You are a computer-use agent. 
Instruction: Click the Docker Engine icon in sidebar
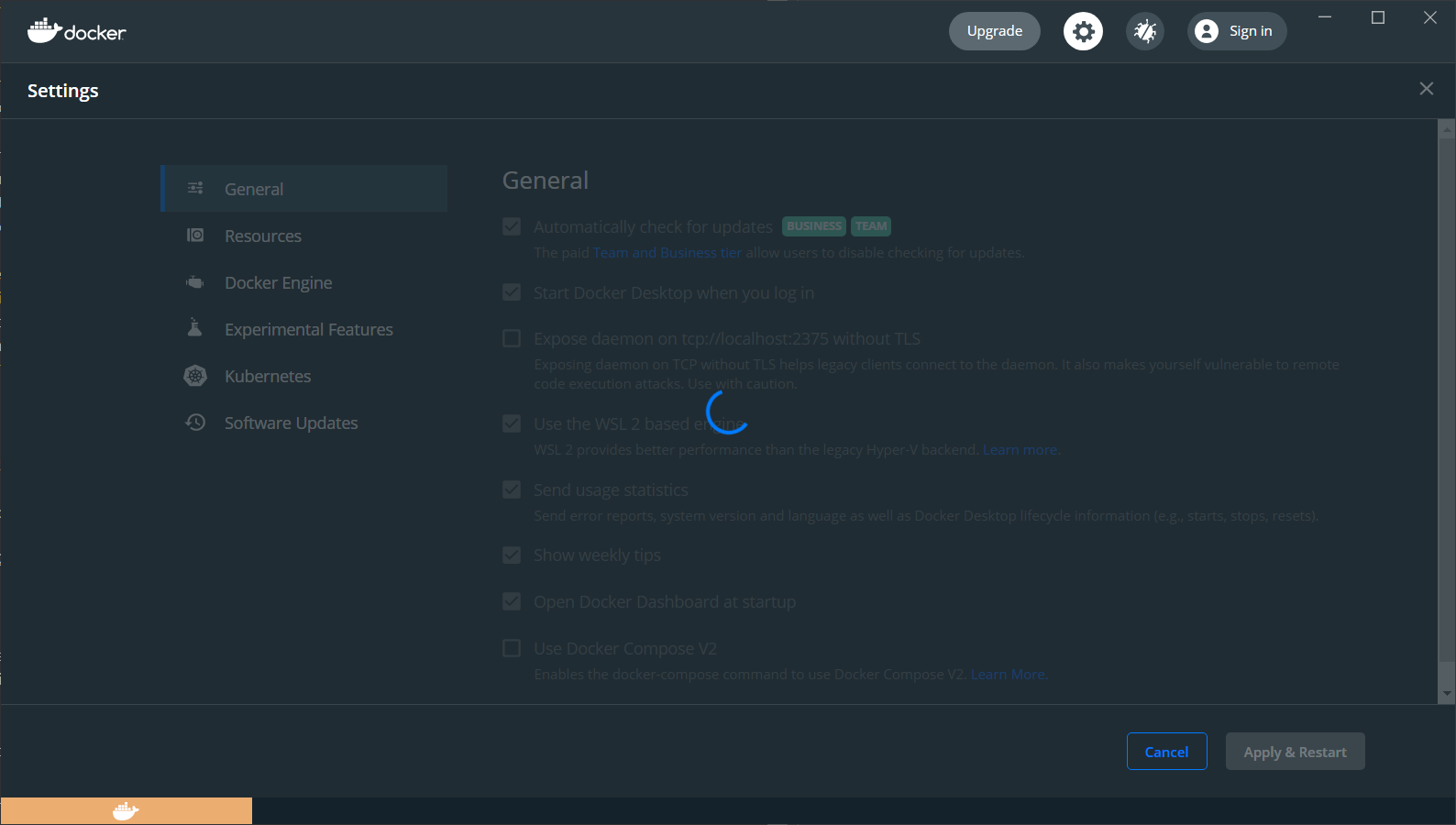tap(195, 282)
